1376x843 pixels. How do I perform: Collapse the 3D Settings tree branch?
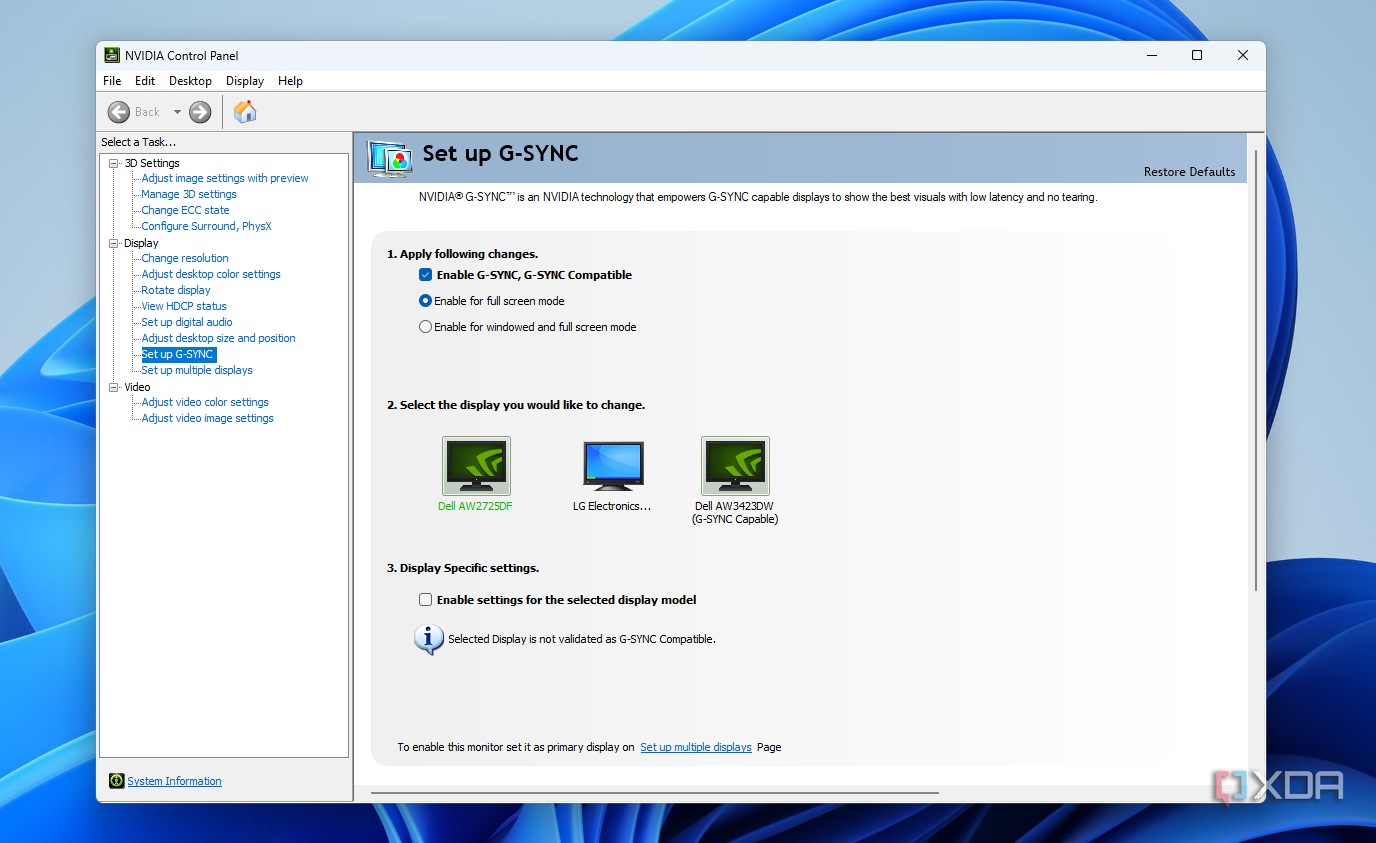pos(113,162)
